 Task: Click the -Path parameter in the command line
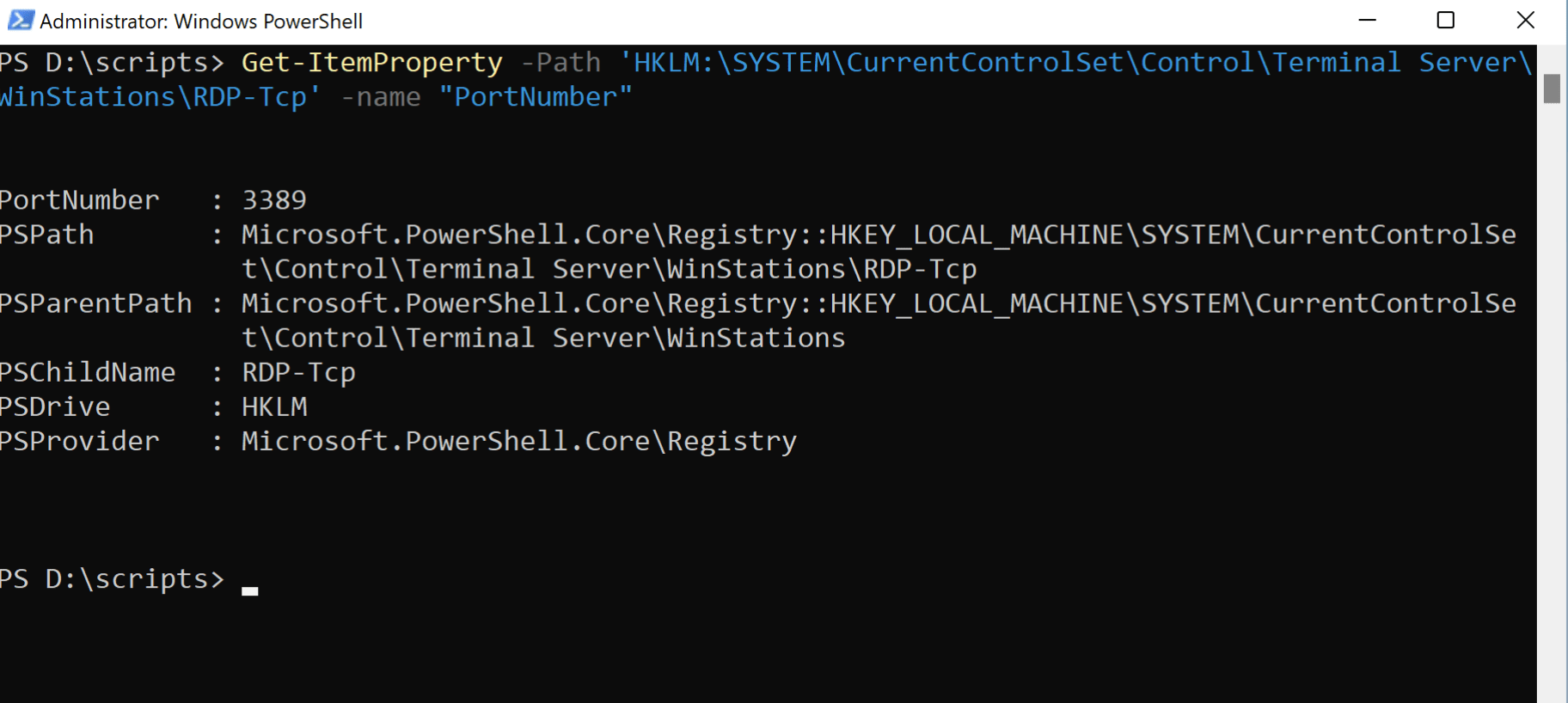pos(560,62)
